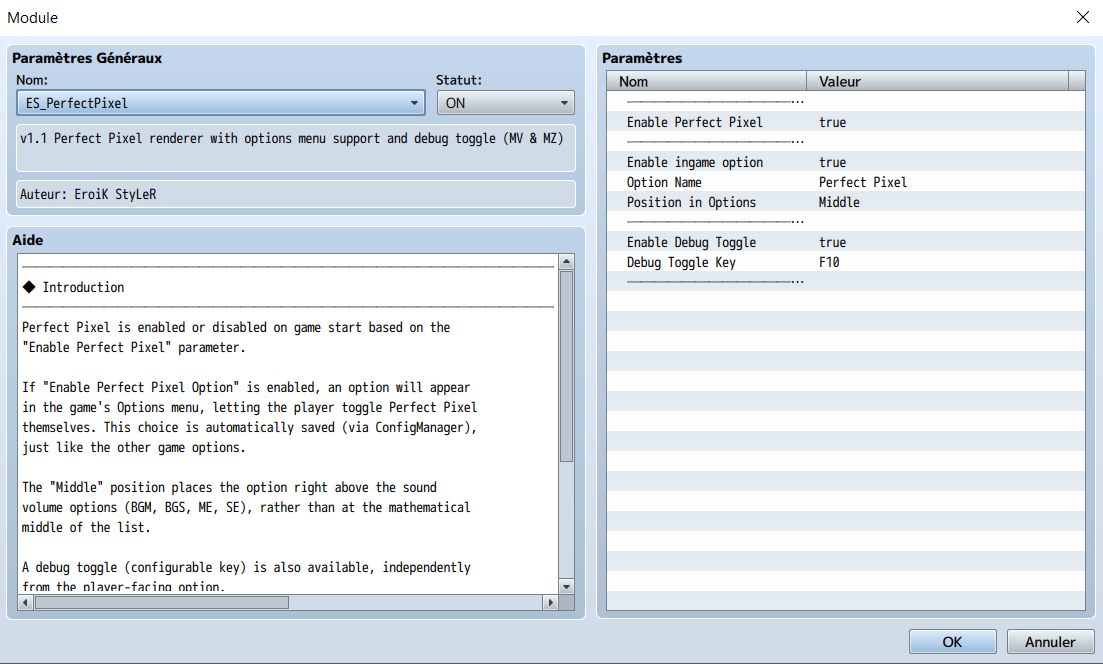Click the F10 debug key value

(829, 262)
